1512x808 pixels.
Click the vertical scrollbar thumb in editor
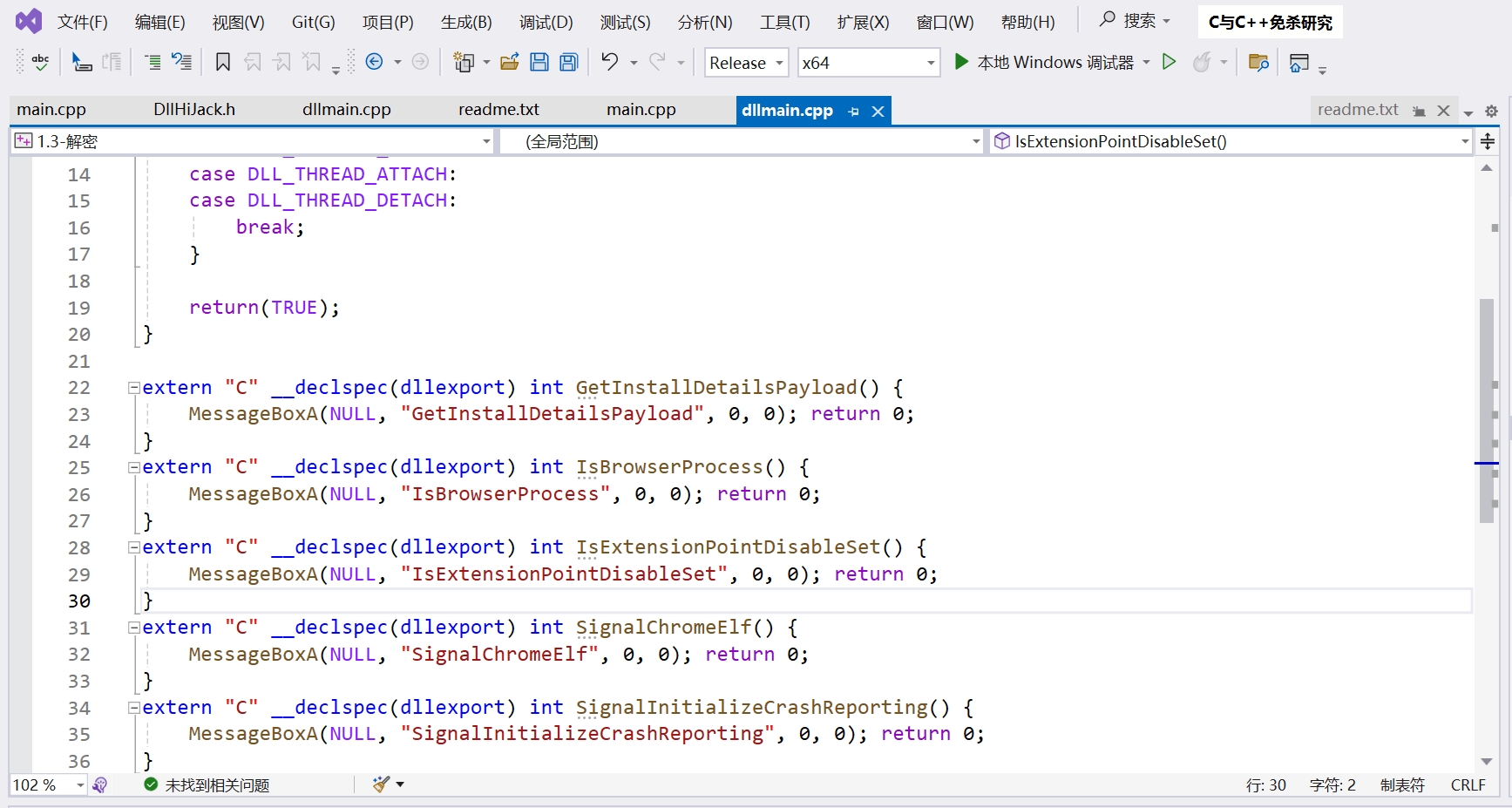(1487, 410)
